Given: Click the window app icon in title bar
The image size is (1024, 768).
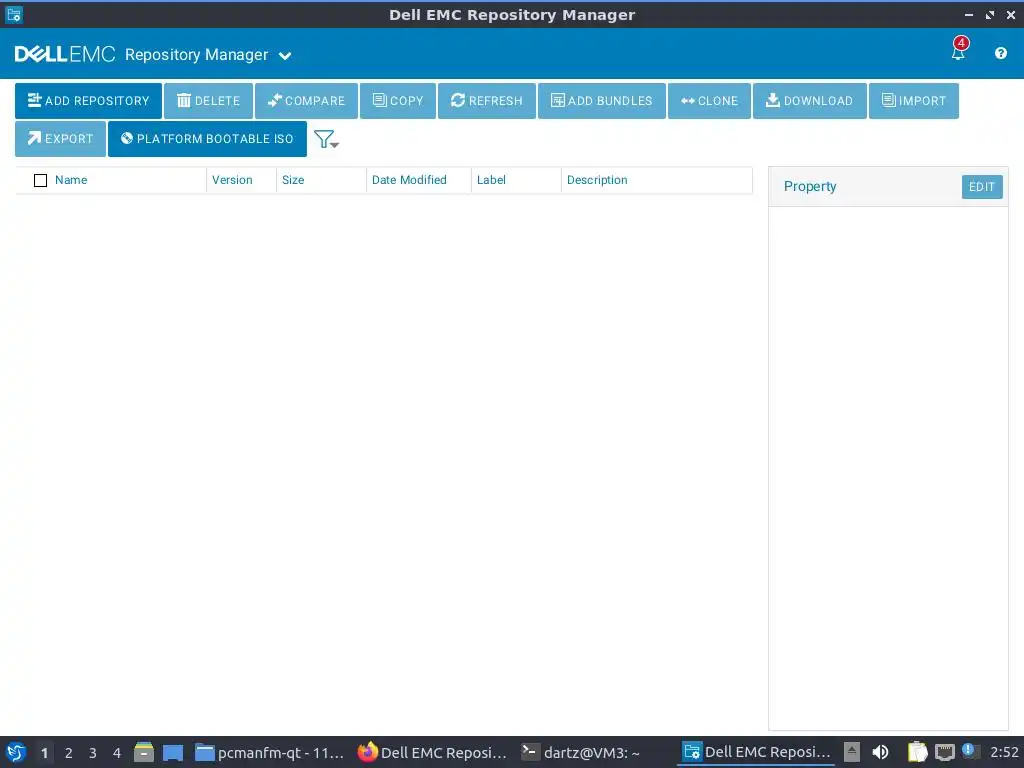Looking at the screenshot, I should tap(14, 14).
